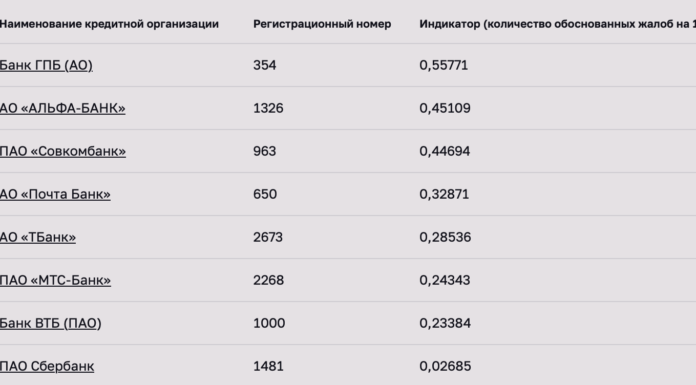Select registration number 1481 cell

pyautogui.click(x=268, y=366)
